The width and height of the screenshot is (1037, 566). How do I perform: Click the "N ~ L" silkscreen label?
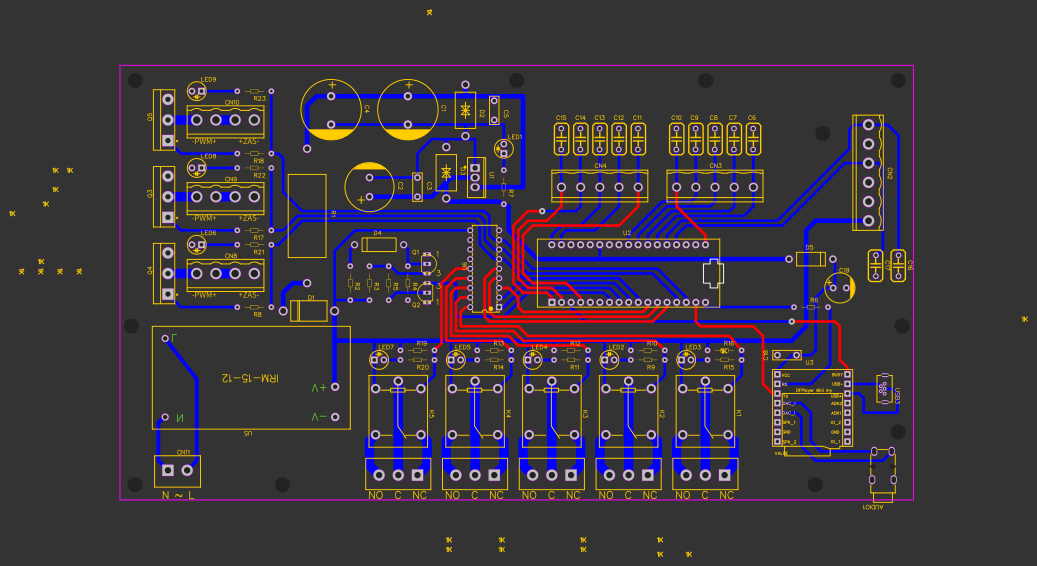click(x=178, y=495)
